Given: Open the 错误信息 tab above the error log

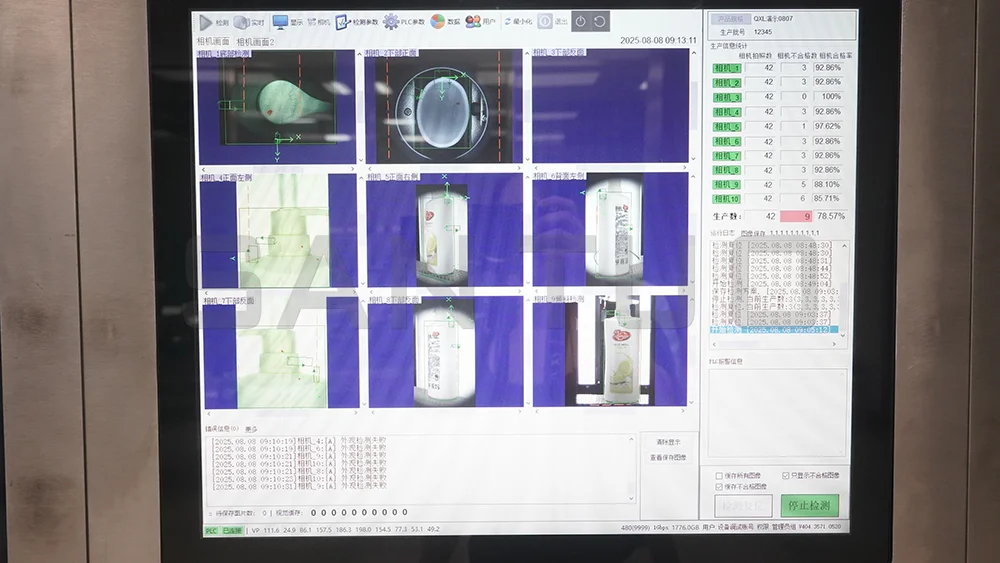Looking at the screenshot, I should pyautogui.click(x=221, y=428).
